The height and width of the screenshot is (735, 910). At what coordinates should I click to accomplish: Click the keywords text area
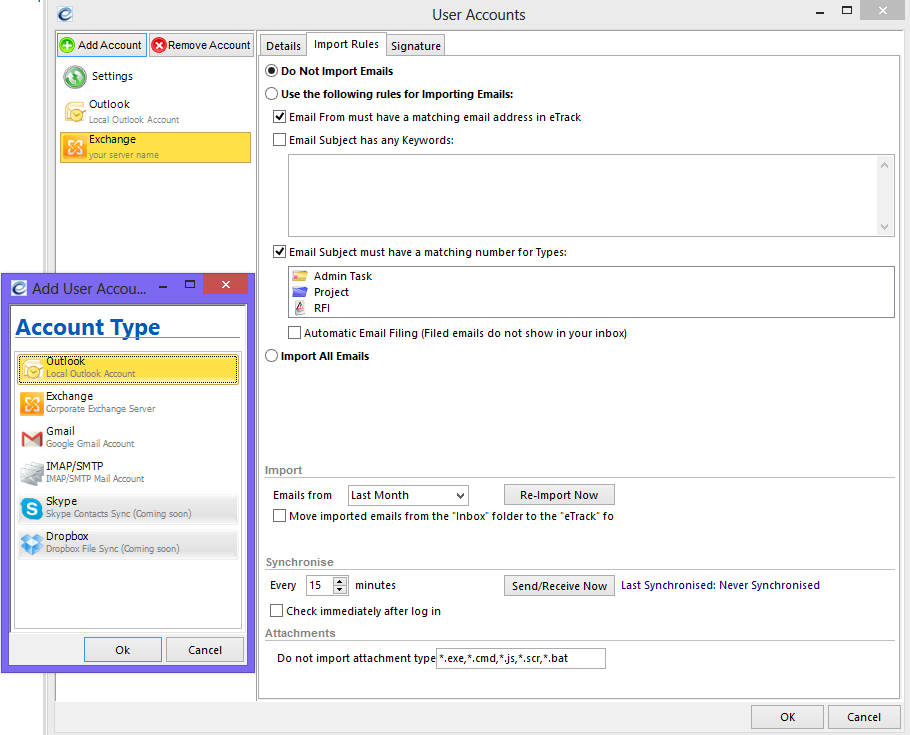pyautogui.click(x=582, y=195)
